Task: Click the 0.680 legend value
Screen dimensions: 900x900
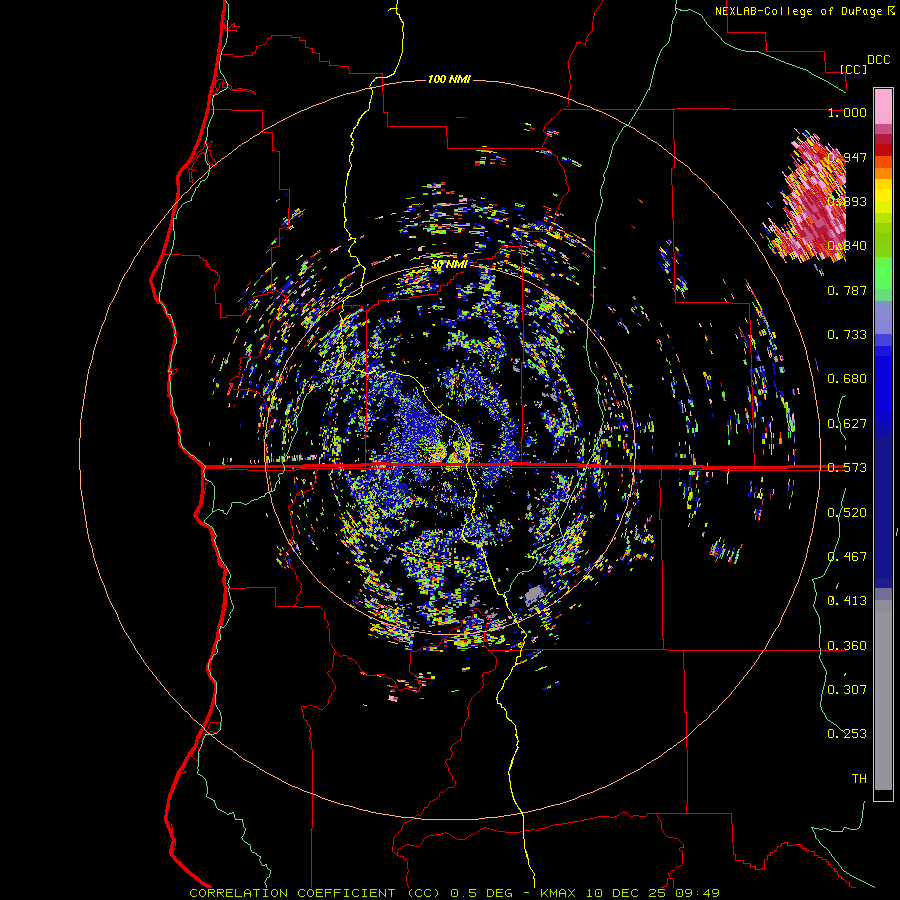Action: coord(847,379)
